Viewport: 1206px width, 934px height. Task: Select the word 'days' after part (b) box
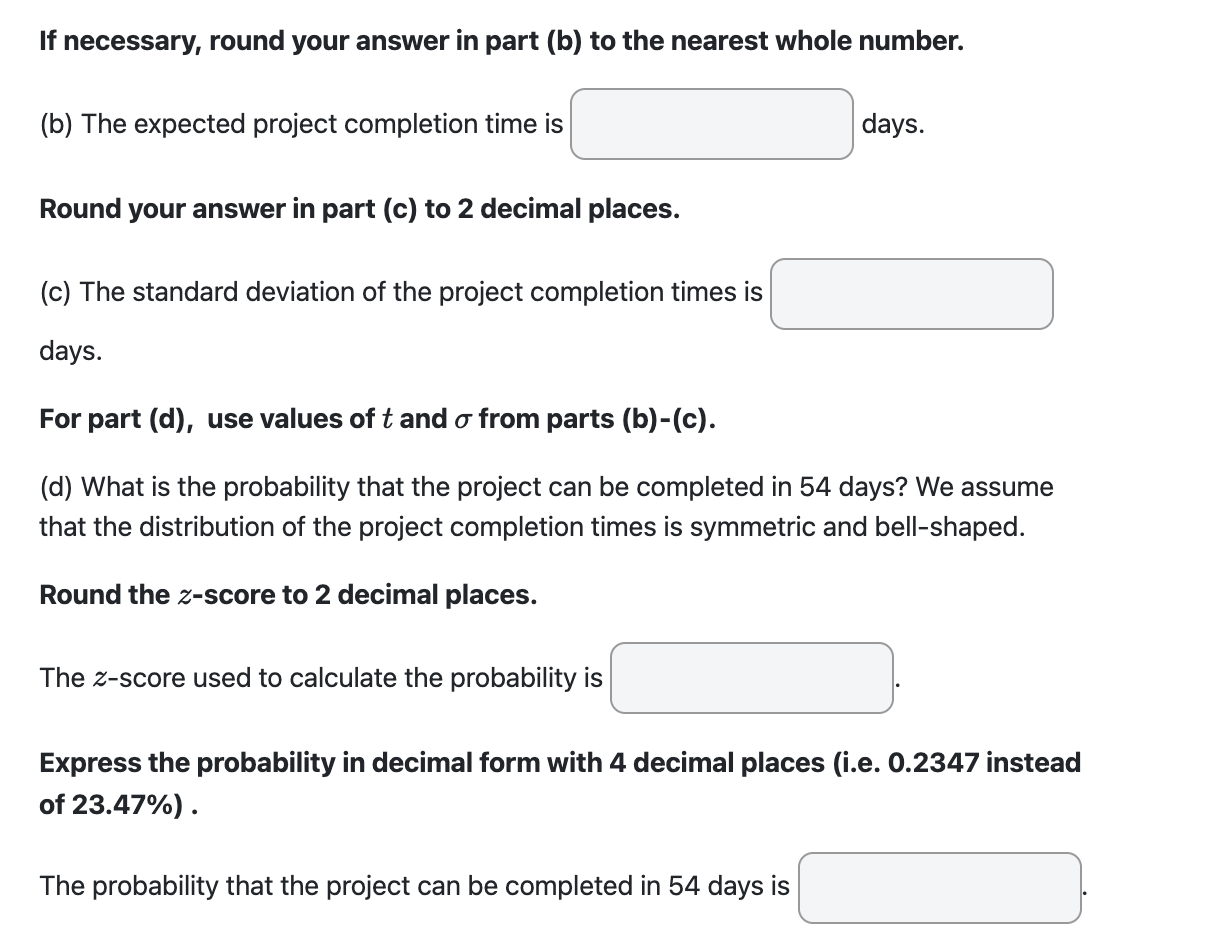pos(892,124)
